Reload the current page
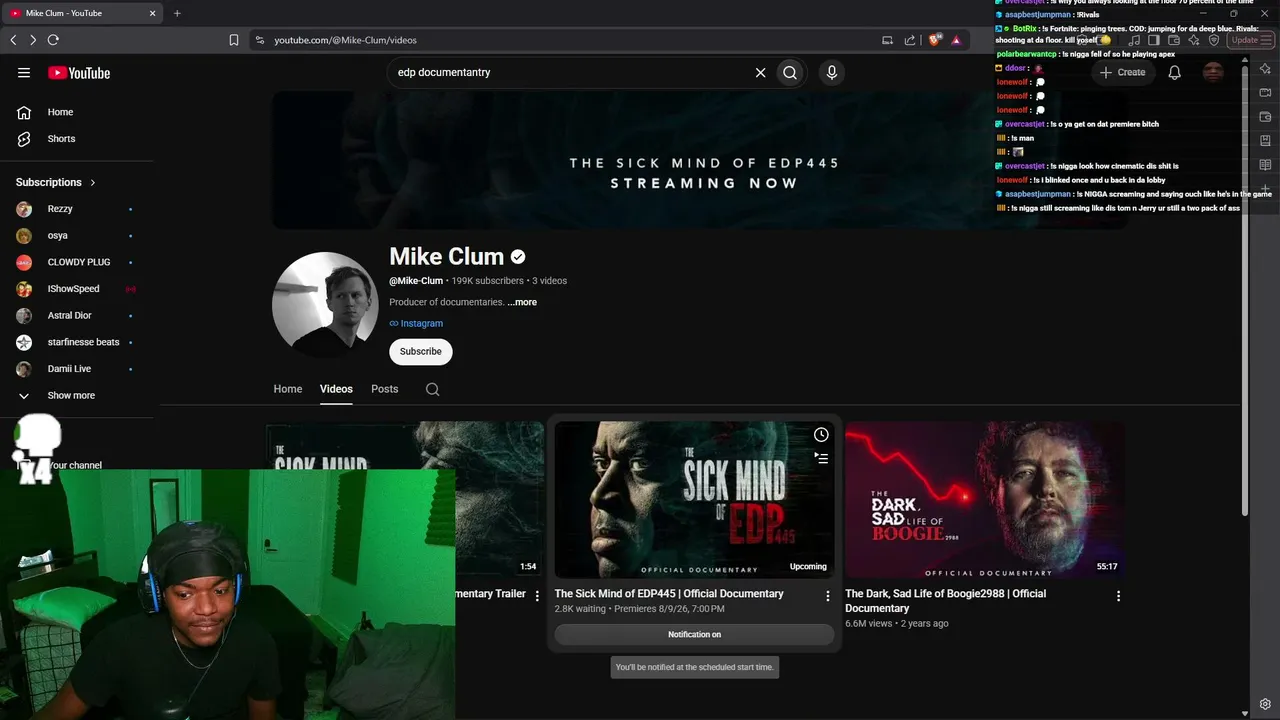Viewport: 1280px width, 720px height. click(53, 40)
